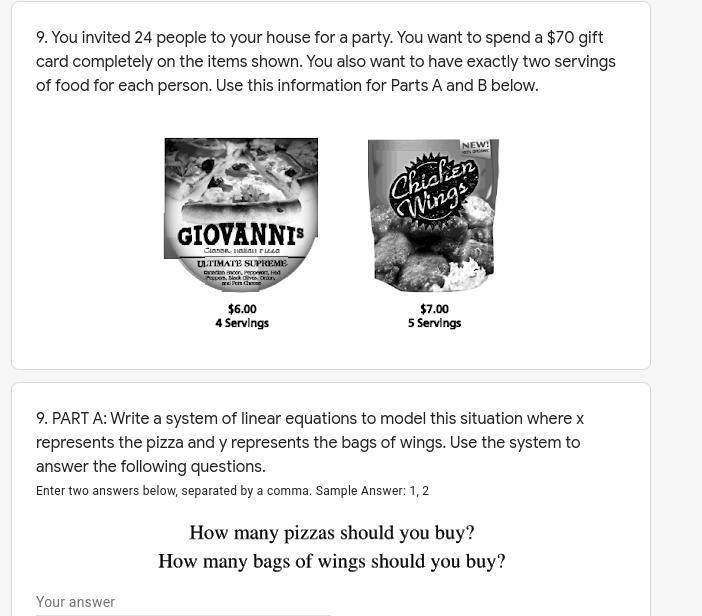Click the "Sample Answer: 1, 2" hint text
The width and height of the screenshot is (702, 616).
[x=372, y=491]
